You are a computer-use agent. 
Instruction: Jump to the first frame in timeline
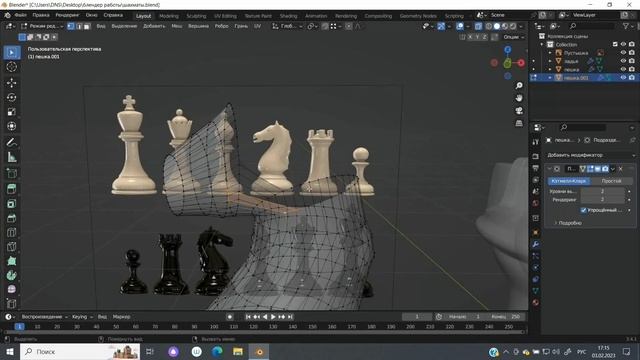(248, 317)
